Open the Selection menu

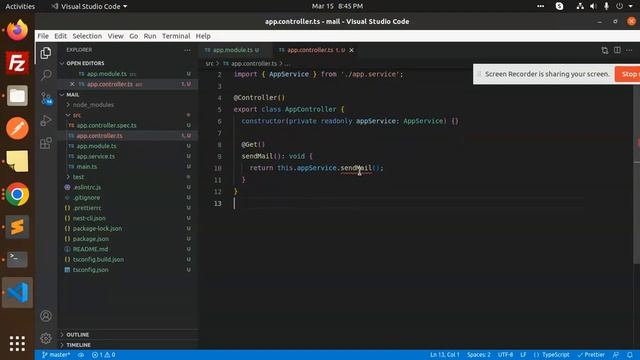pos(87,36)
